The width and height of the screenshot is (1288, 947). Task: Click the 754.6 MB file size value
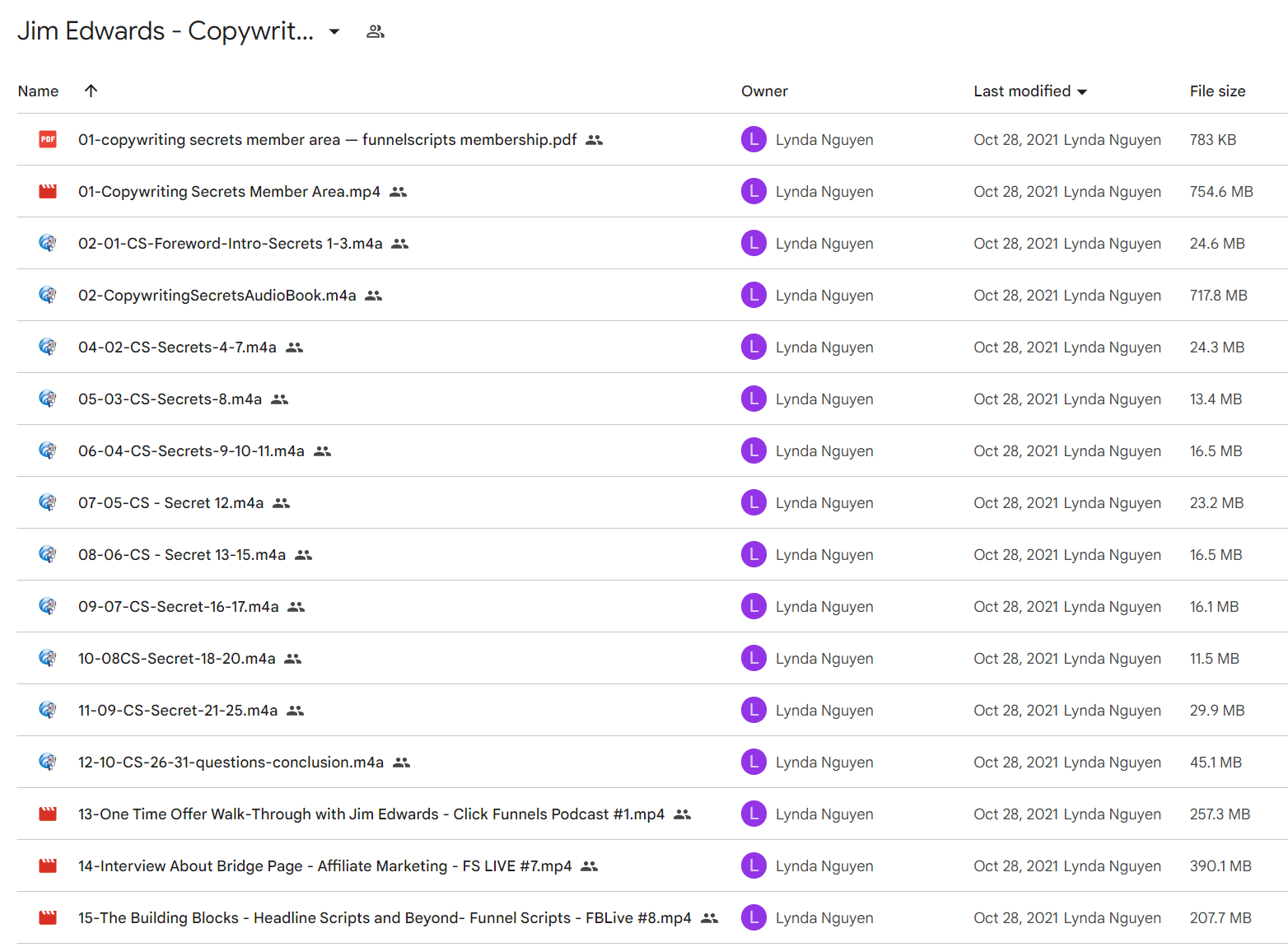(x=1220, y=192)
